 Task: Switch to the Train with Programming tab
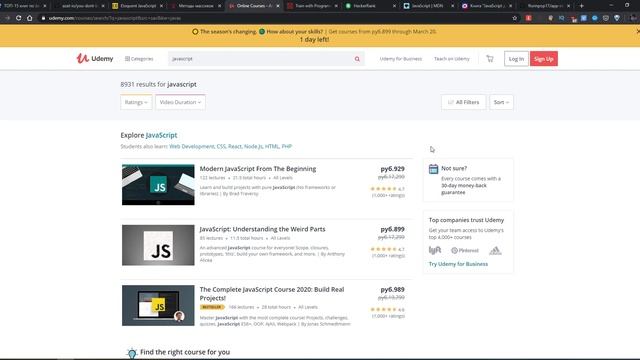[x=312, y=6]
